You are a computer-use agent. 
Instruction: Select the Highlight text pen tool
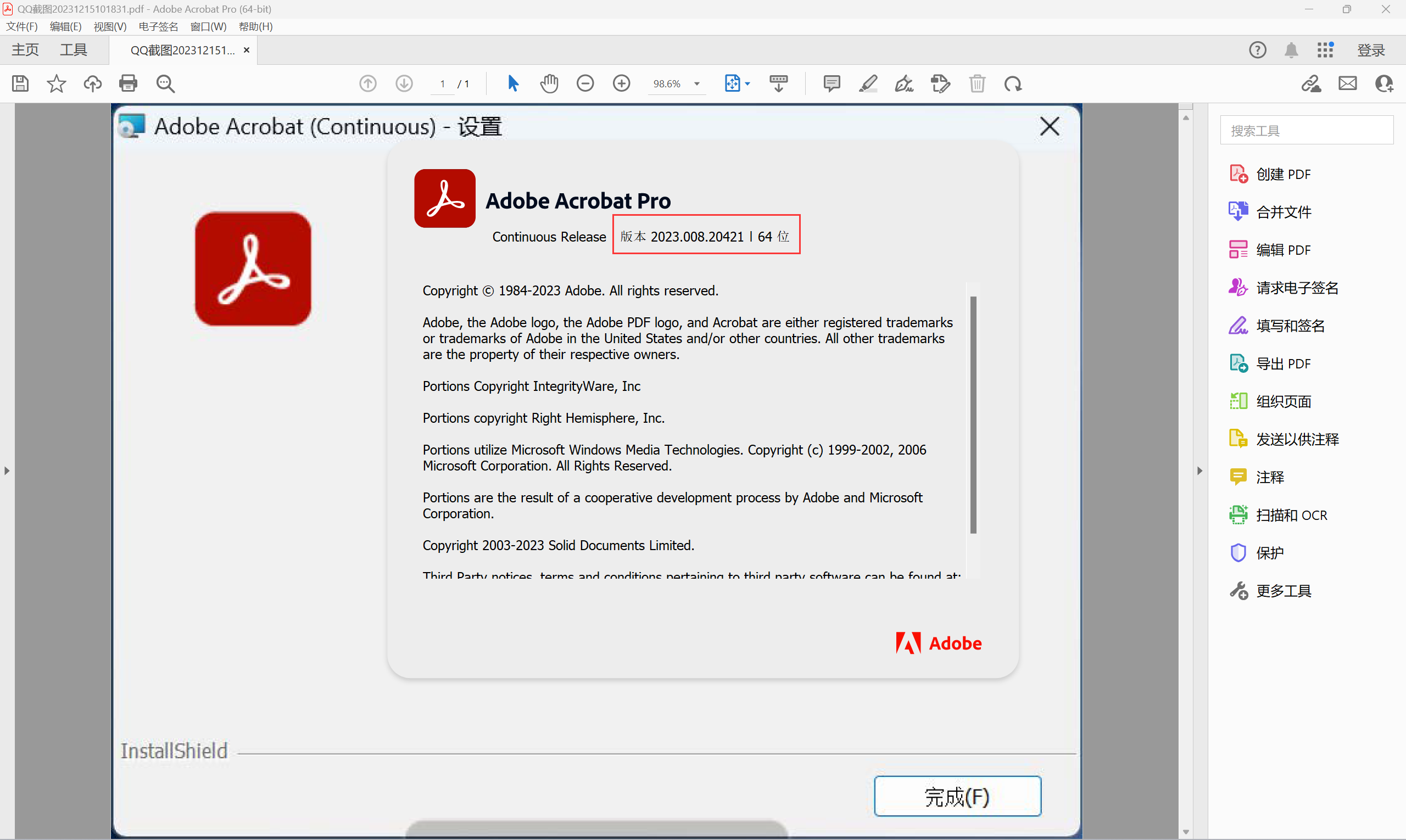(x=868, y=84)
